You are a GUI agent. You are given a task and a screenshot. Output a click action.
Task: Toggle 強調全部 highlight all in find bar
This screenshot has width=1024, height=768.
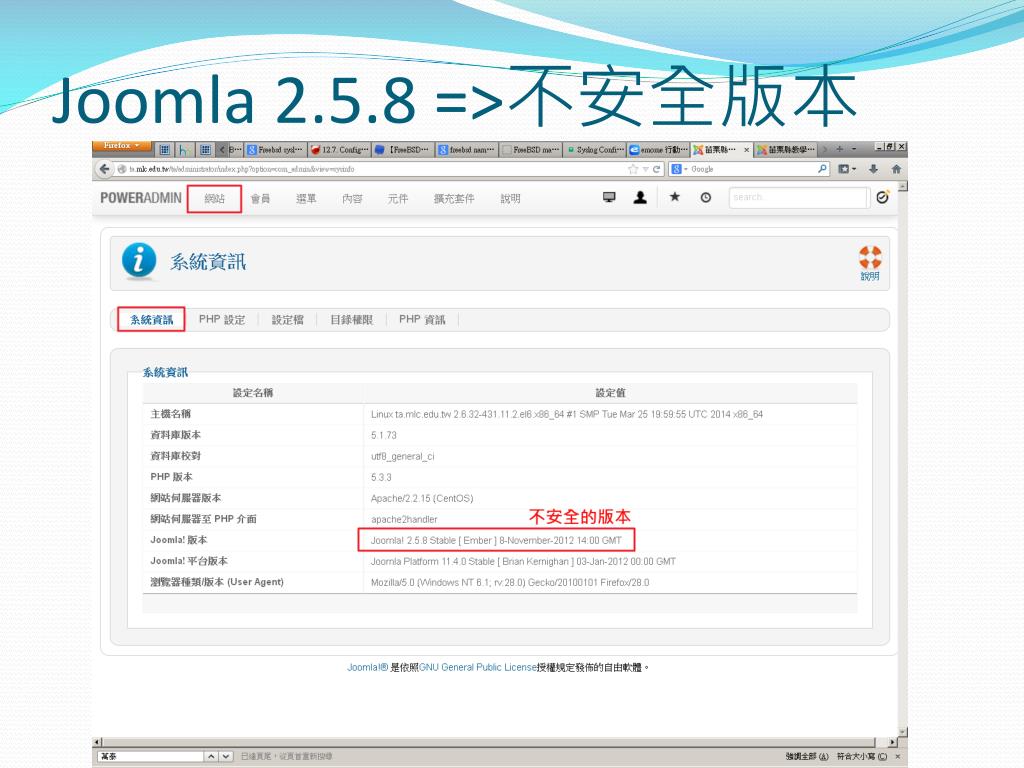pos(807,756)
